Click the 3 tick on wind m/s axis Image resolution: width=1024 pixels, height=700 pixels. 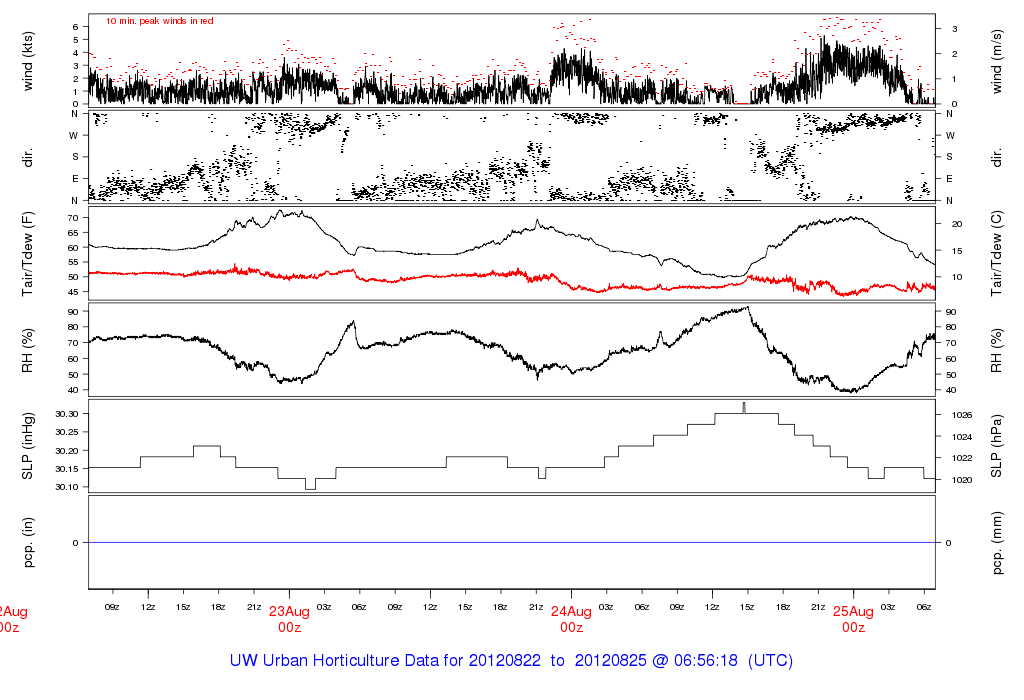tap(955, 29)
